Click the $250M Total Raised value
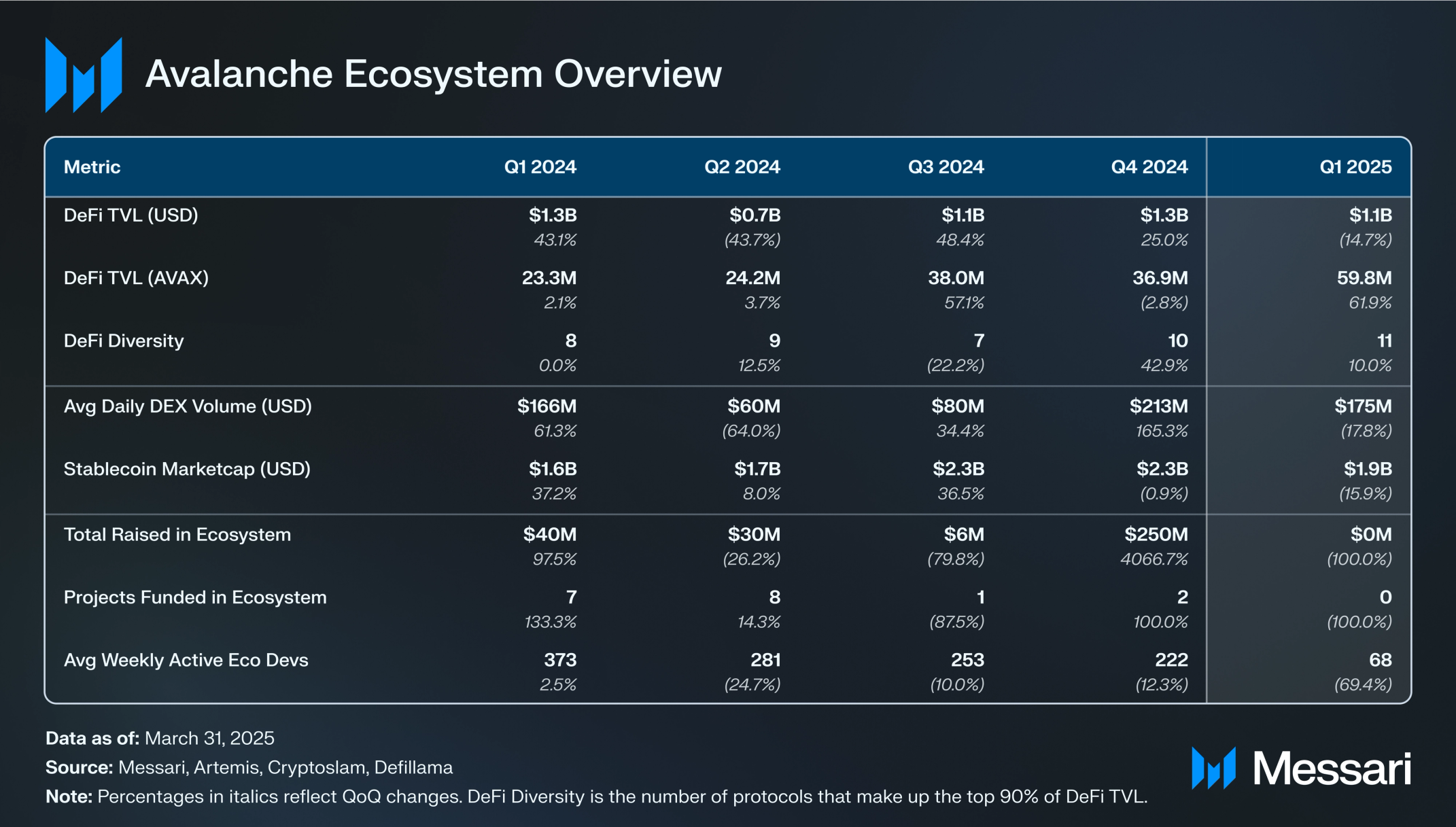The image size is (1456, 827). 1156,535
